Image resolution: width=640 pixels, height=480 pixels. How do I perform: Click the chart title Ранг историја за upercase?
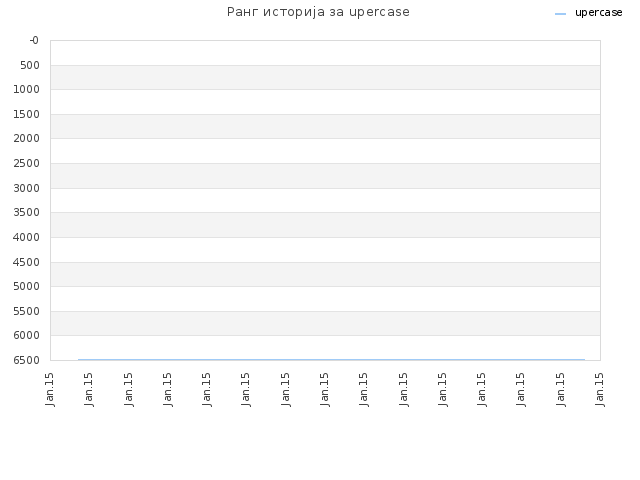tap(318, 12)
